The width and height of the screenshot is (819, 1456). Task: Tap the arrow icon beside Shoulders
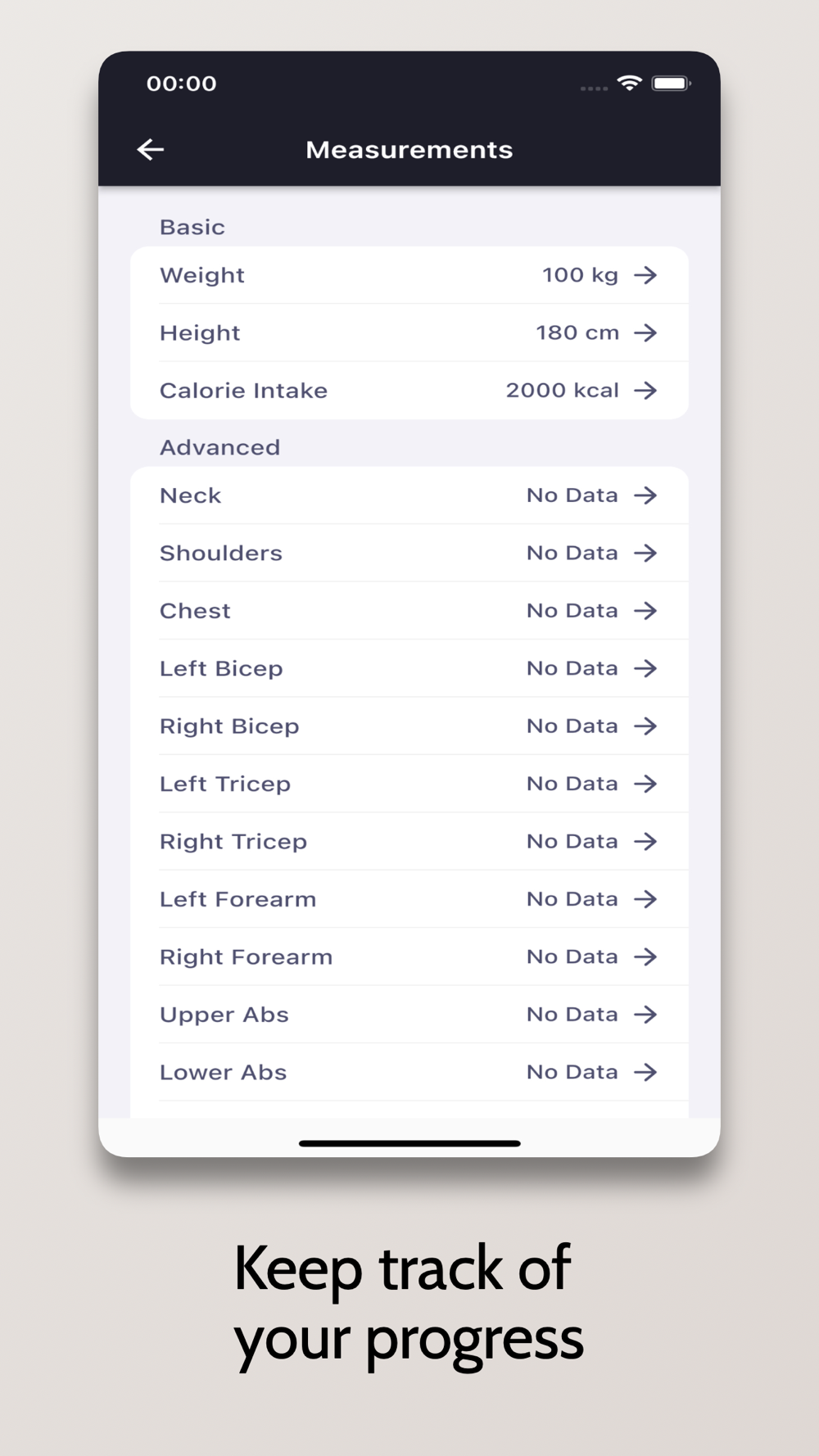(645, 553)
